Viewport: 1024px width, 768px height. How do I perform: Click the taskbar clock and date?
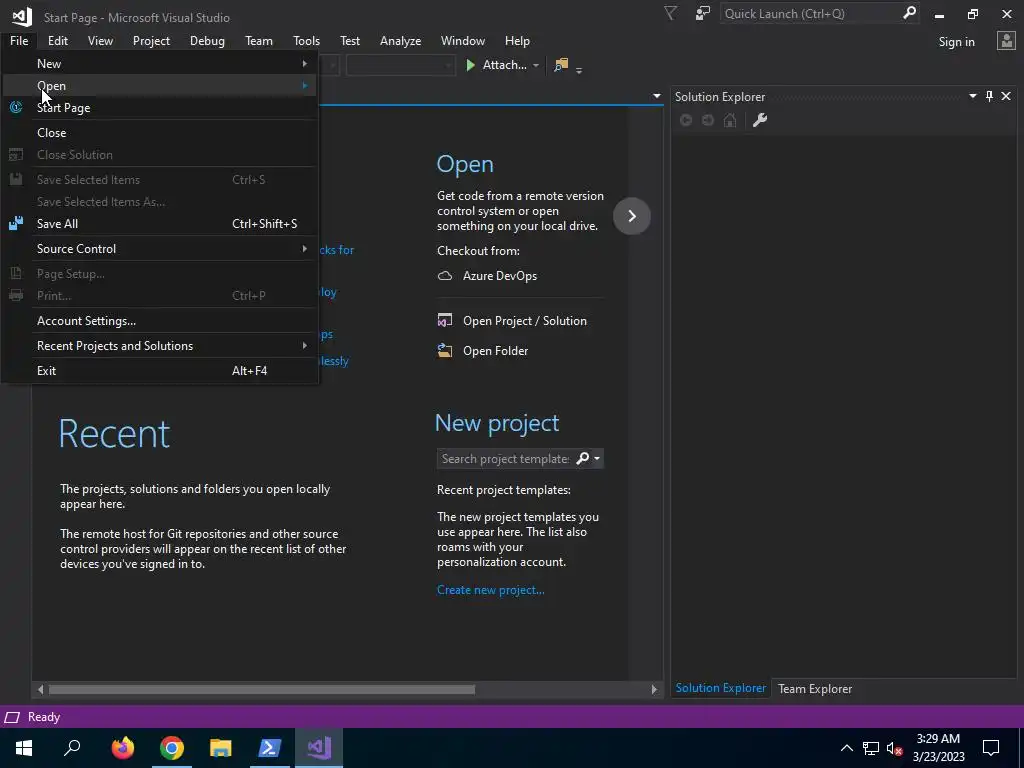point(938,748)
